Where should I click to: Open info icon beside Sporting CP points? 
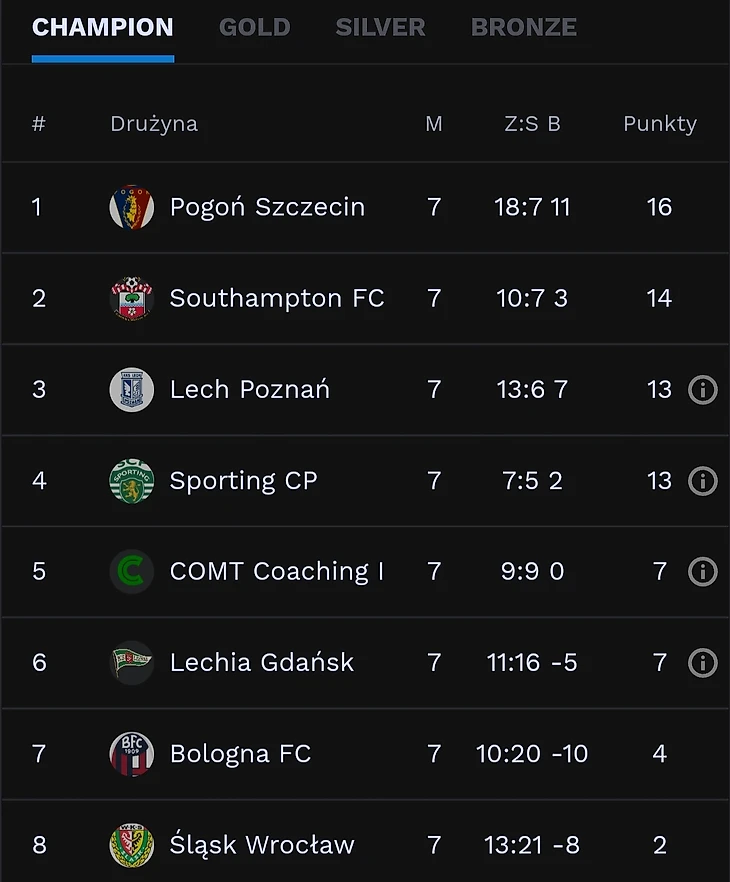[703, 481]
